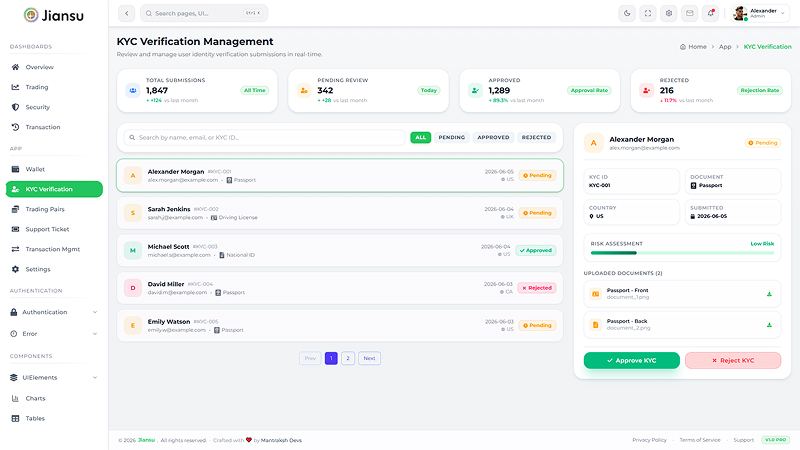Select REJECTED filter tab
Viewport: 800px width, 450px height.
click(536, 137)
